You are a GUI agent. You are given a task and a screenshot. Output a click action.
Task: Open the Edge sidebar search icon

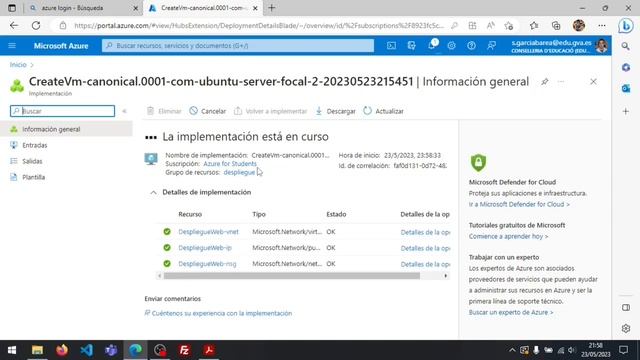(x=625, y=46)
